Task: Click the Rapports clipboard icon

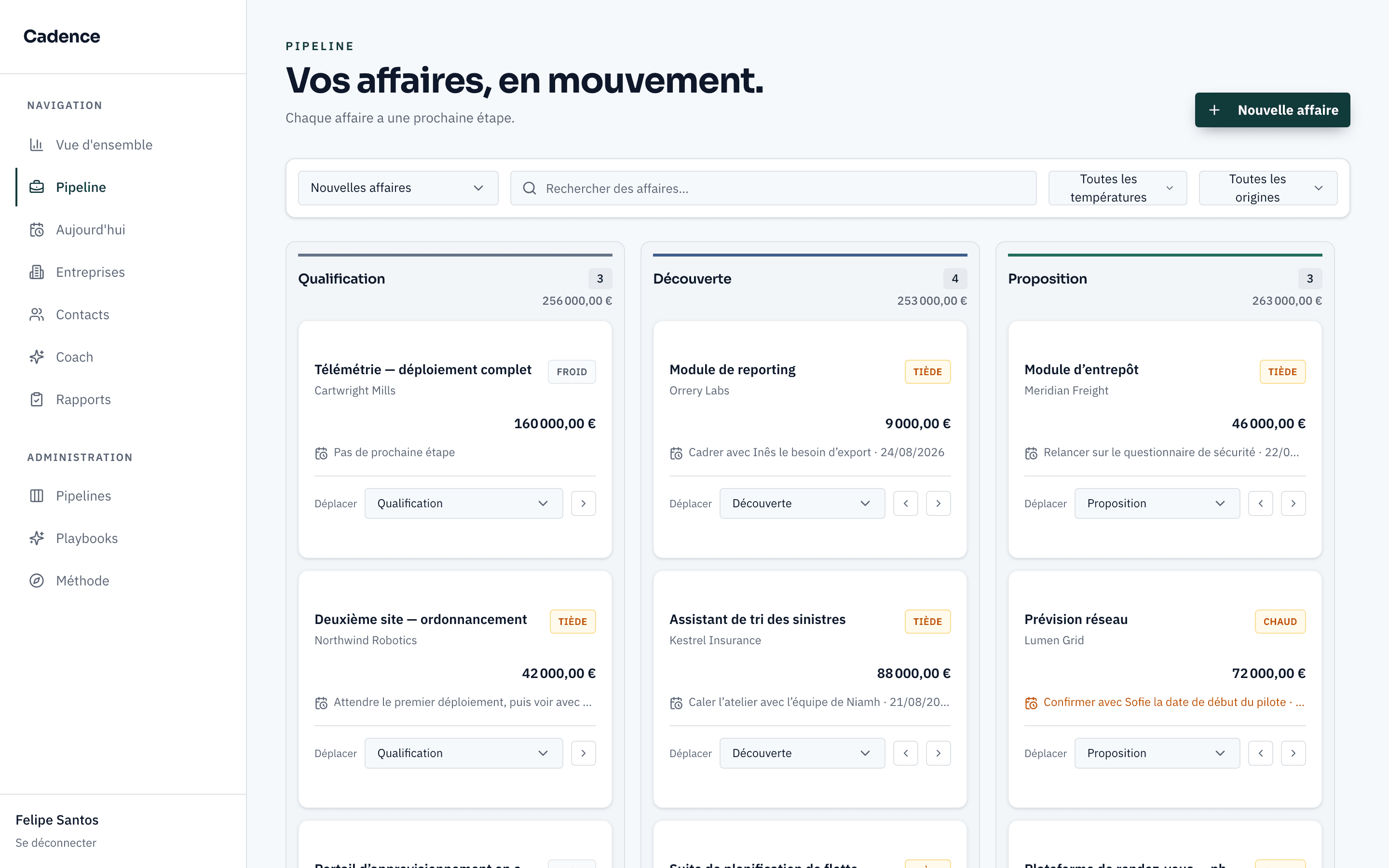Action: click(x=37, y=400)
